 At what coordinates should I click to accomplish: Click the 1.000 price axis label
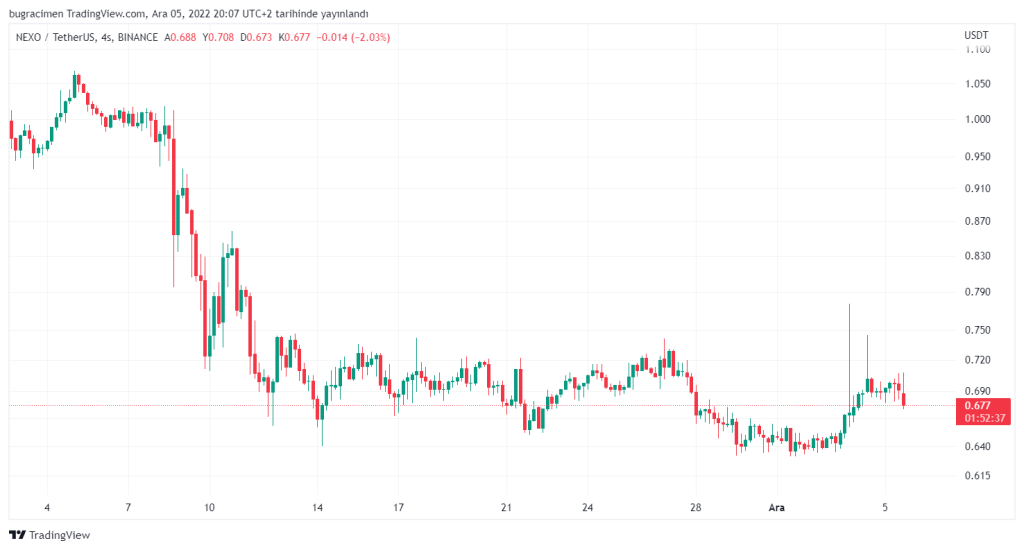click(977, 120)
